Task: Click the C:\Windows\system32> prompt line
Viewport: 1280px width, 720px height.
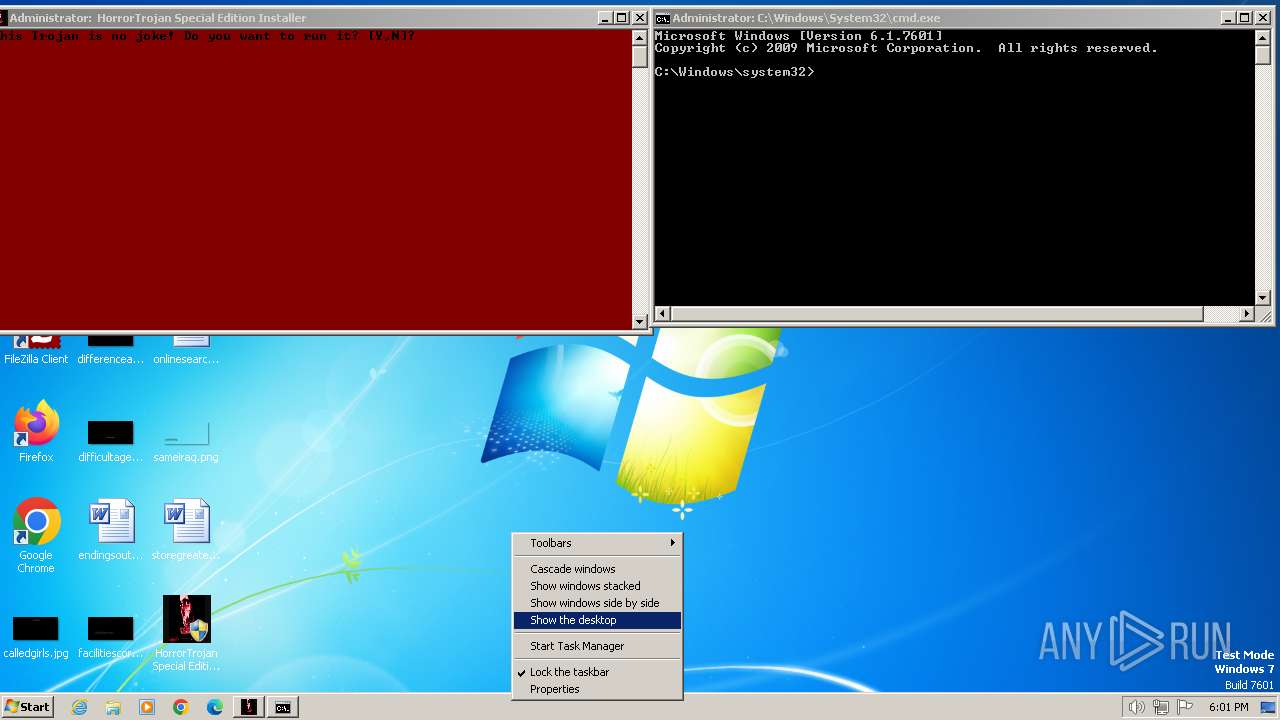Action: point(735,72)
